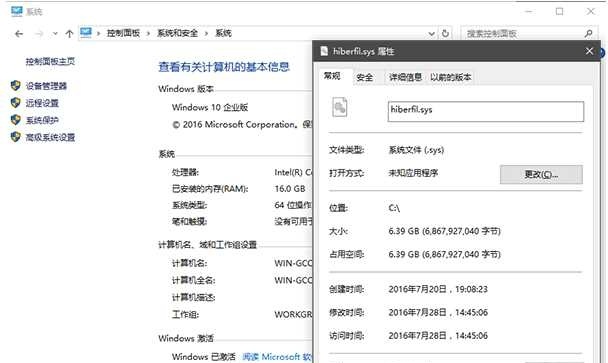The width and height of the screenshot is (608, 363).
Task: Switch to the 安全 tab
Action: (364, 78)
